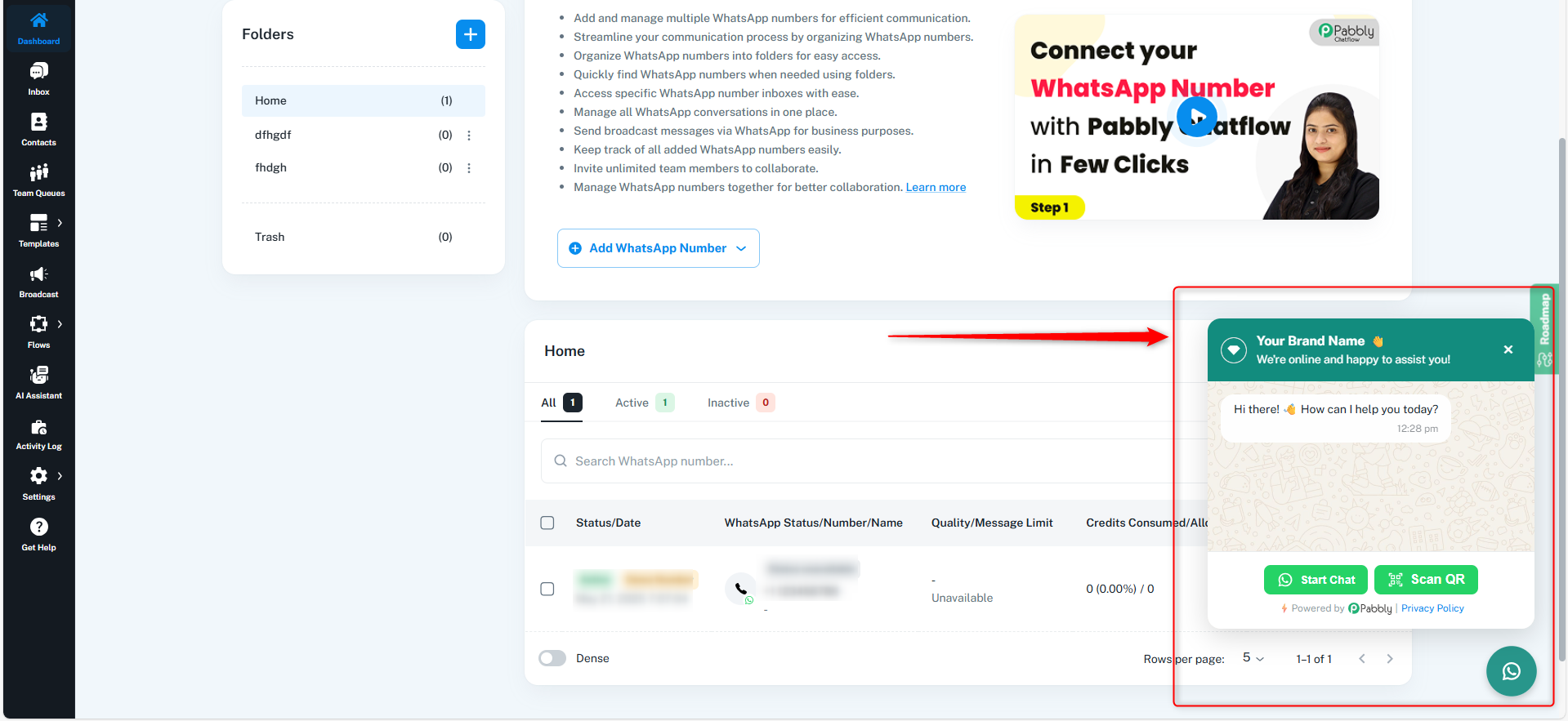Expand the Settings submenu chevron
Viewport: 1568px width, 721px height.
(60, 476)
